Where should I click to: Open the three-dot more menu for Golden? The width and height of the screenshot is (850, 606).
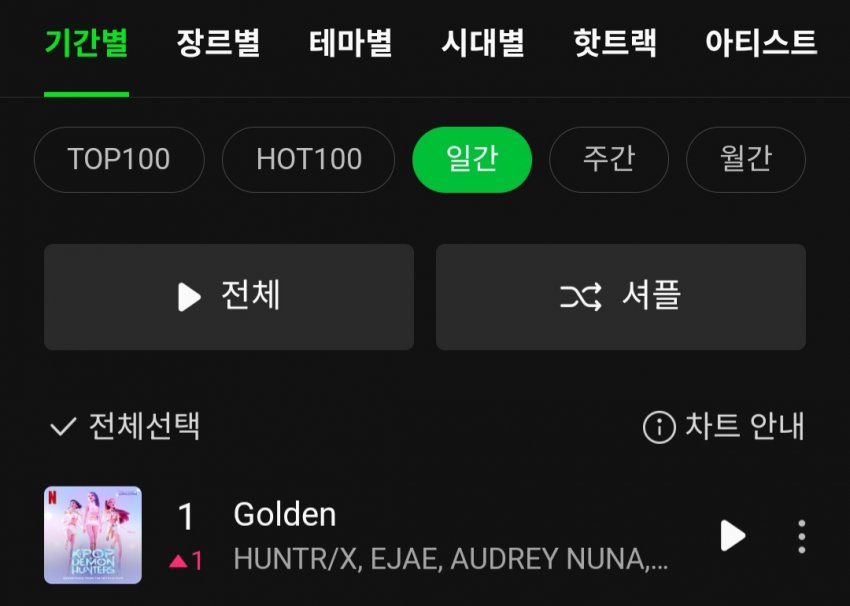[x=802, y=537]
